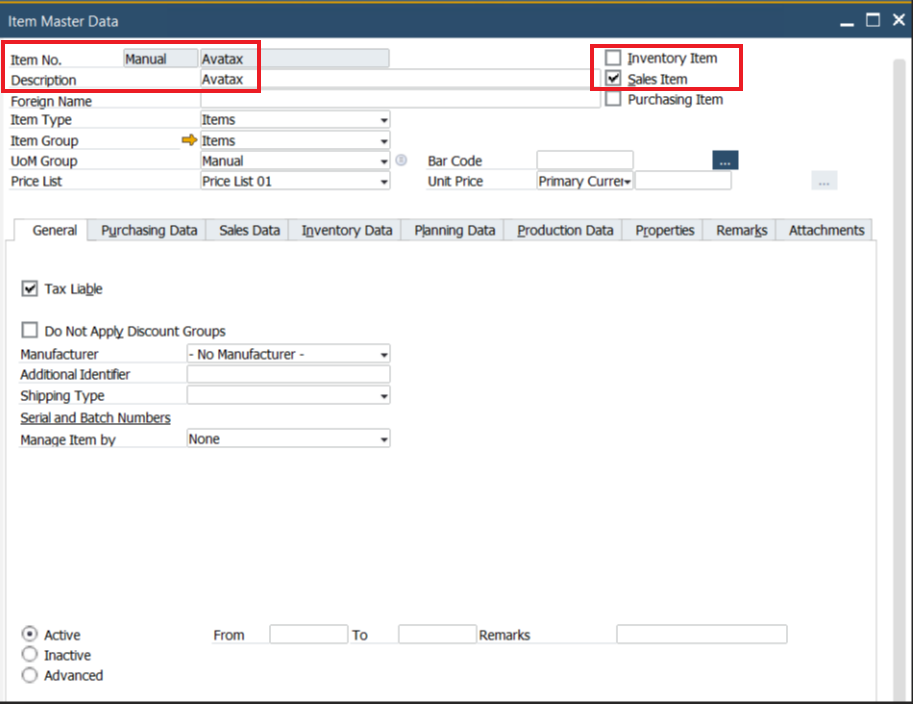Click the From date field

[309, 634]
